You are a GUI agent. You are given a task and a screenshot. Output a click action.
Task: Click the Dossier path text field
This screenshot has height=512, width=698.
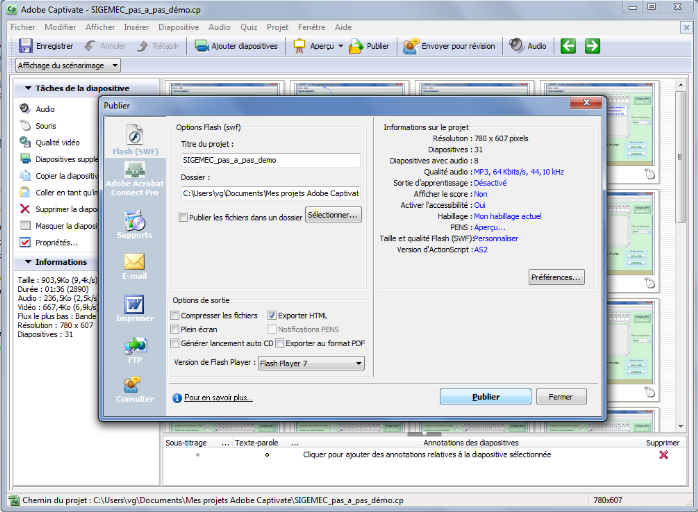pos(271,193)
